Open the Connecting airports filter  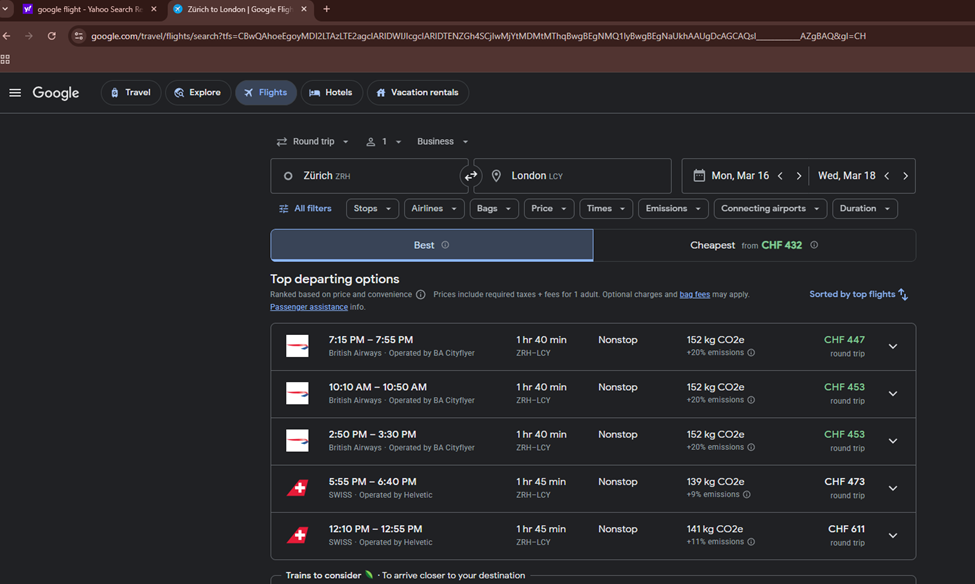point(770,208)
